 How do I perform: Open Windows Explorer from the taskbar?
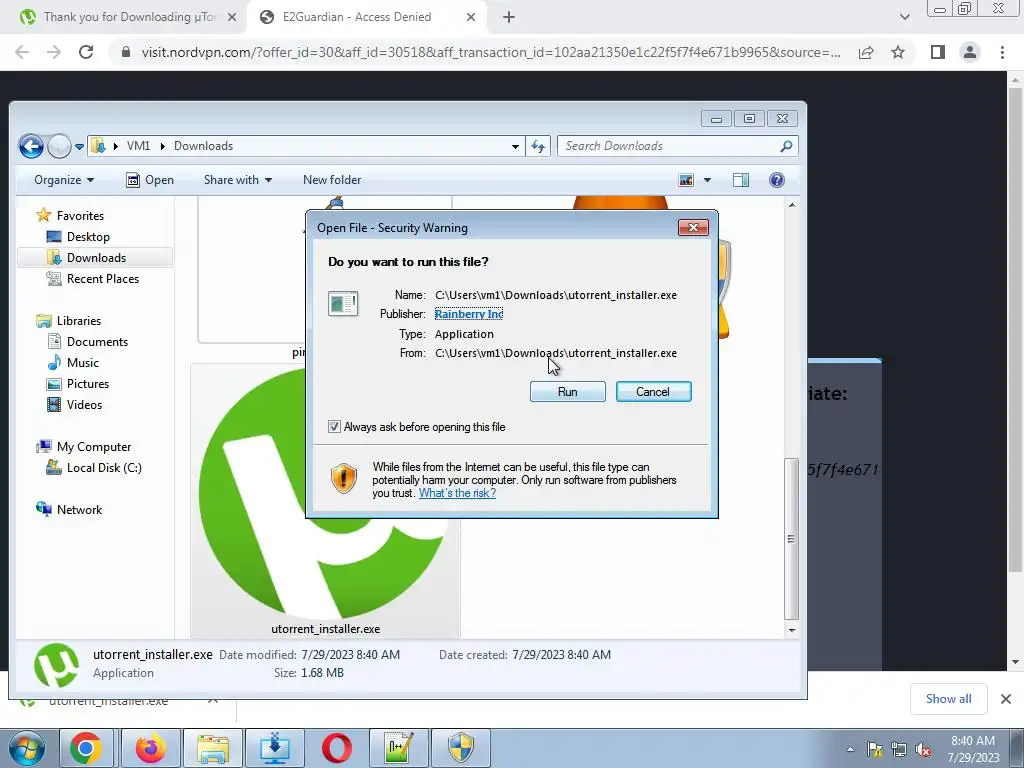[x=213, y=748]
